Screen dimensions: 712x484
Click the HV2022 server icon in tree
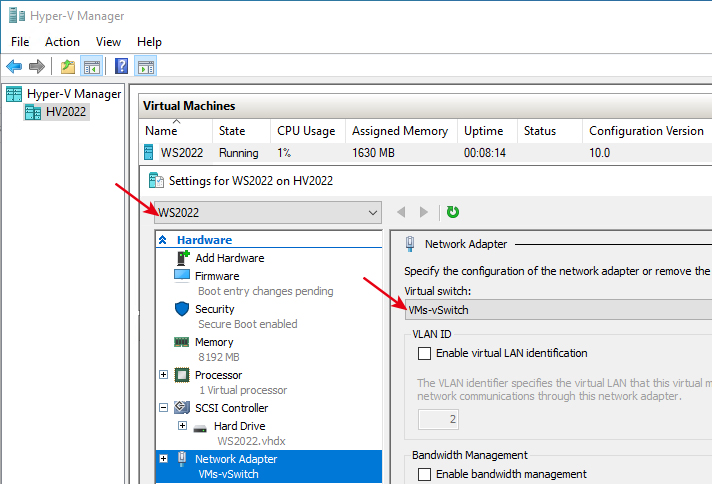click(x=33, y=112)
